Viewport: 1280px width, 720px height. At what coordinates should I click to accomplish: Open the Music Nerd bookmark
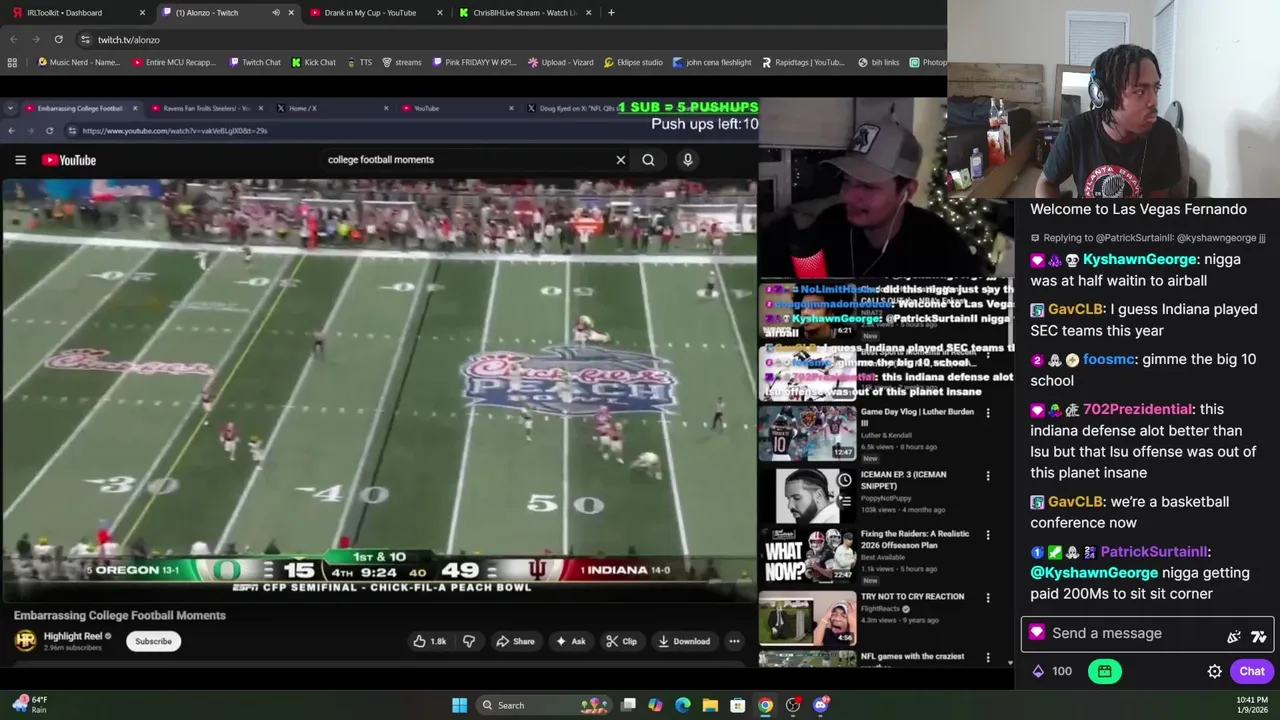(78, 62)
